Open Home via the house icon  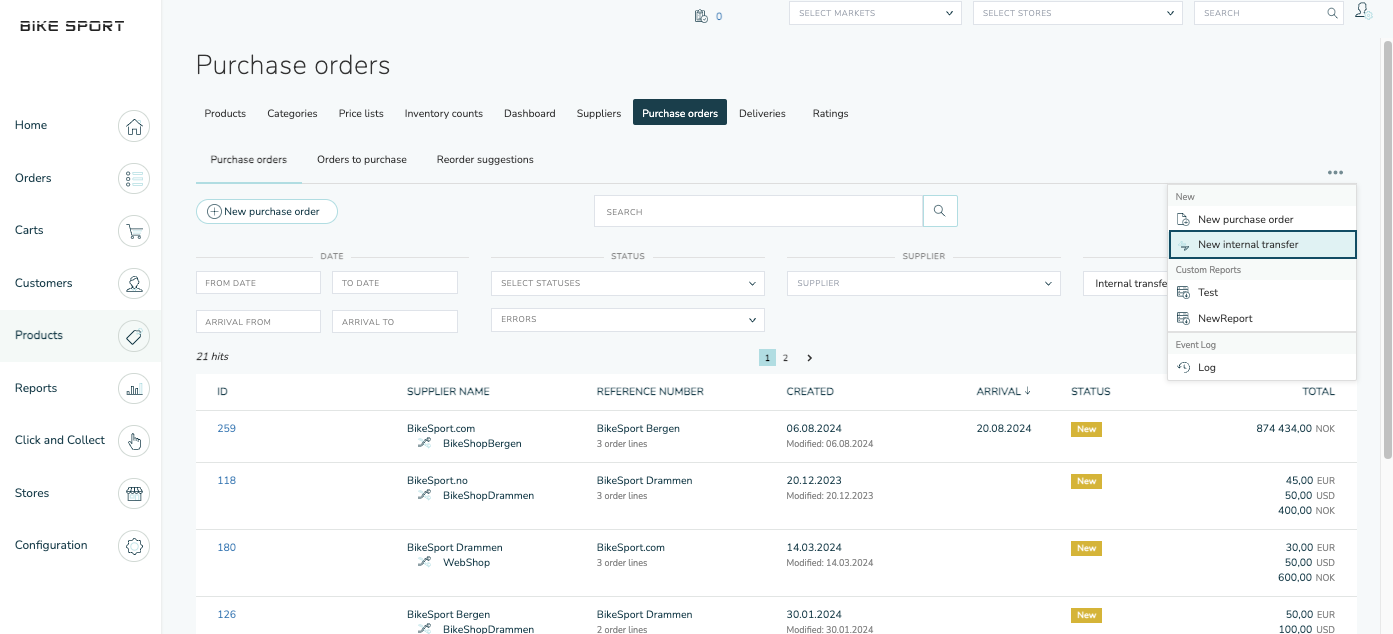(x=134, y=126)
